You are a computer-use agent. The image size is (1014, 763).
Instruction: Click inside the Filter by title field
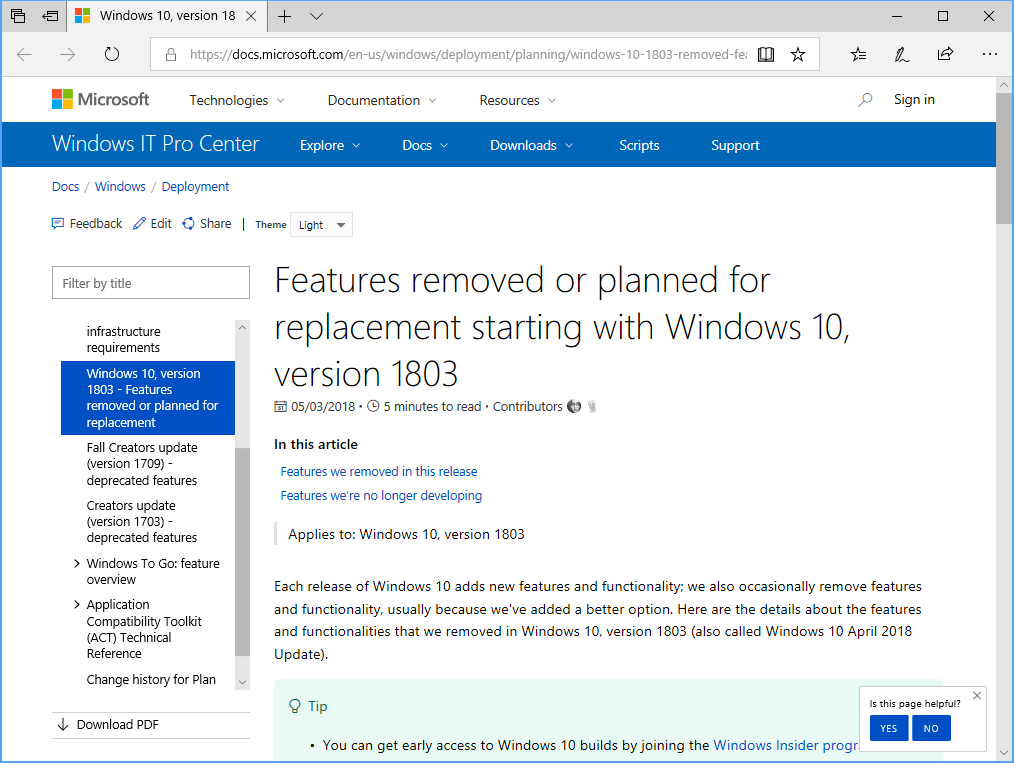[150, 282]
